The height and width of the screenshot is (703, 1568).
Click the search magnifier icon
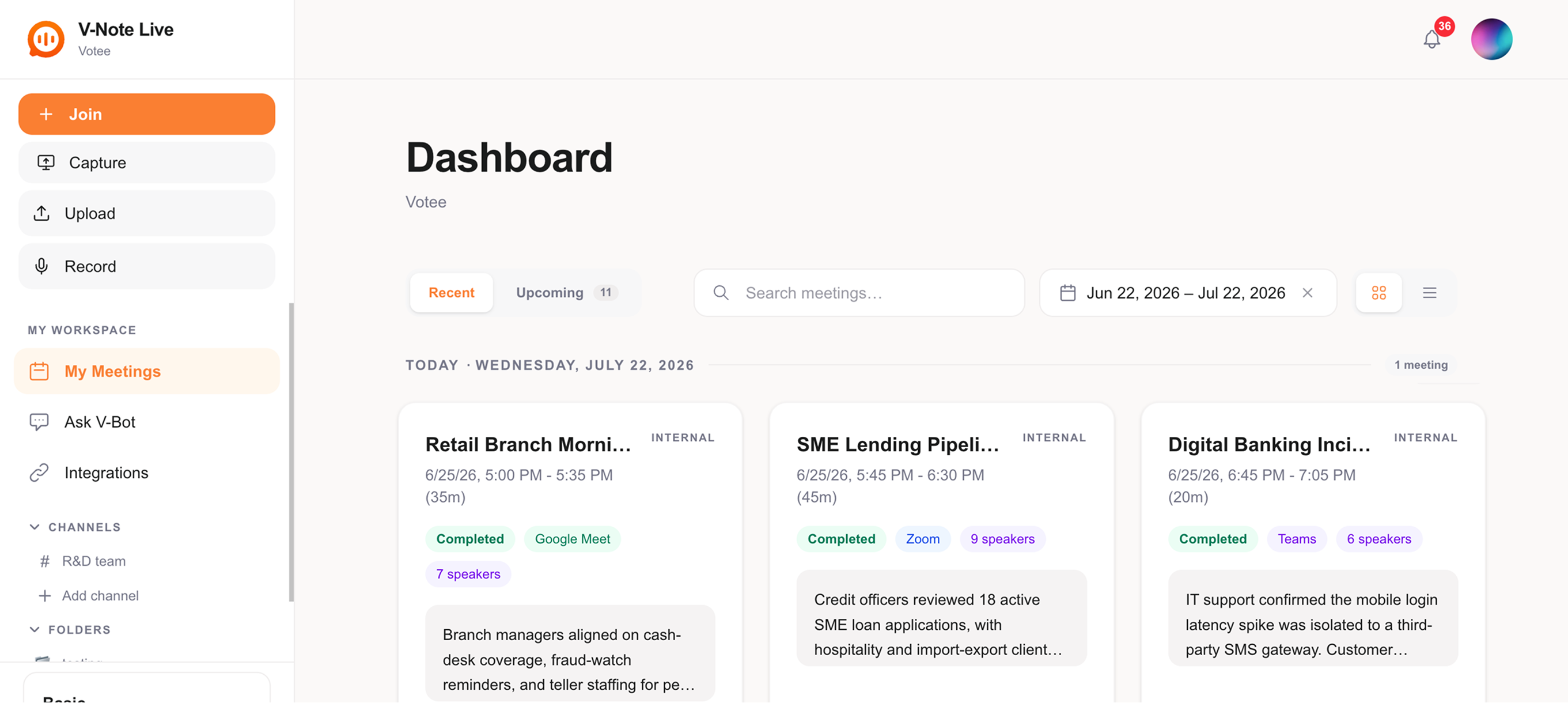721,293
